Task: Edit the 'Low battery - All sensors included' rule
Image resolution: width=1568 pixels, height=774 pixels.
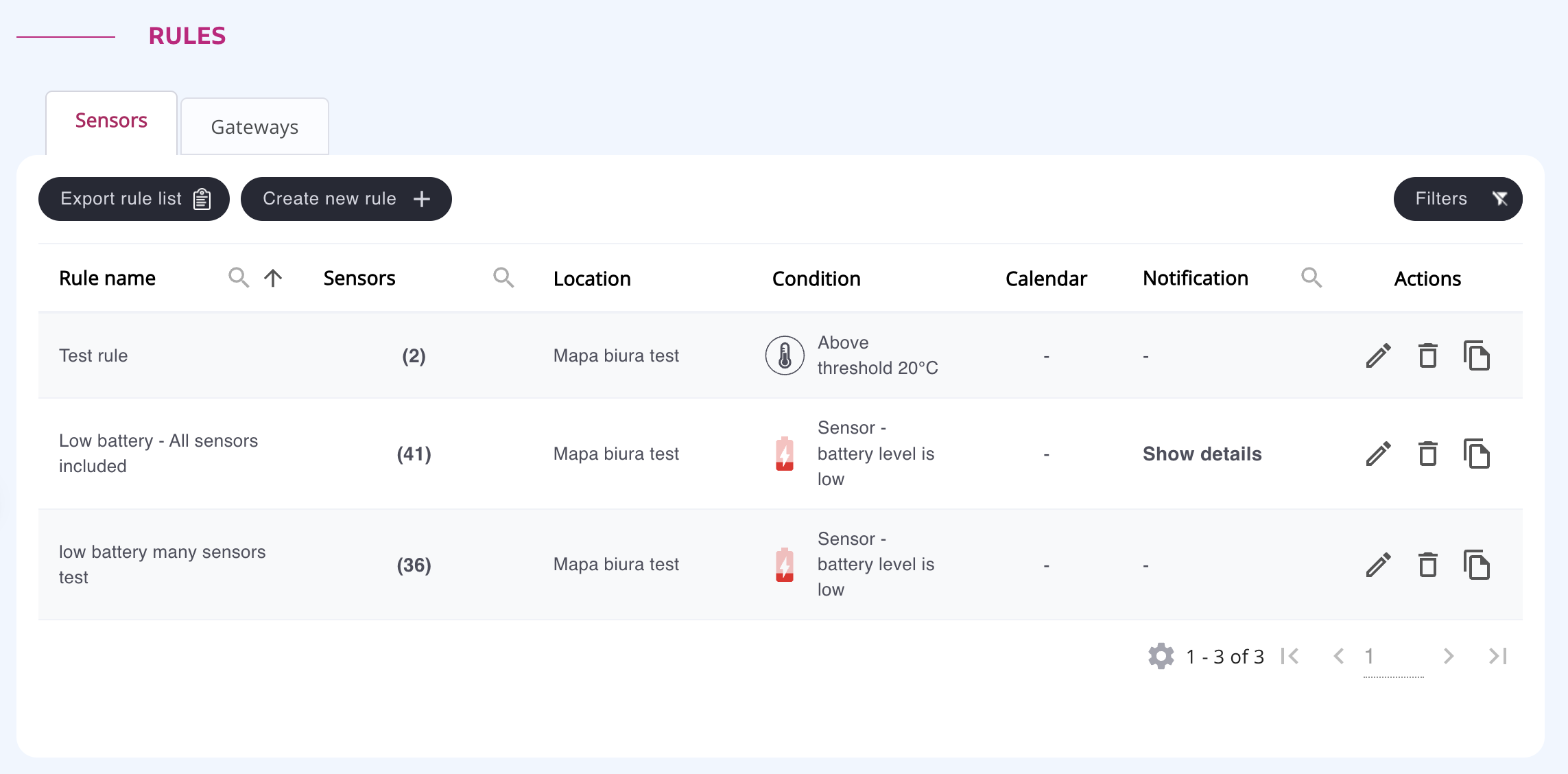Action: click(x=1378, y=454)
